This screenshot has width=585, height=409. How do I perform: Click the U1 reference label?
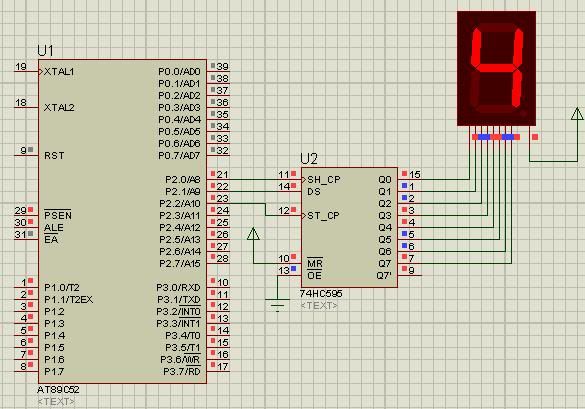pyautogui.click(x=46, y=51)
